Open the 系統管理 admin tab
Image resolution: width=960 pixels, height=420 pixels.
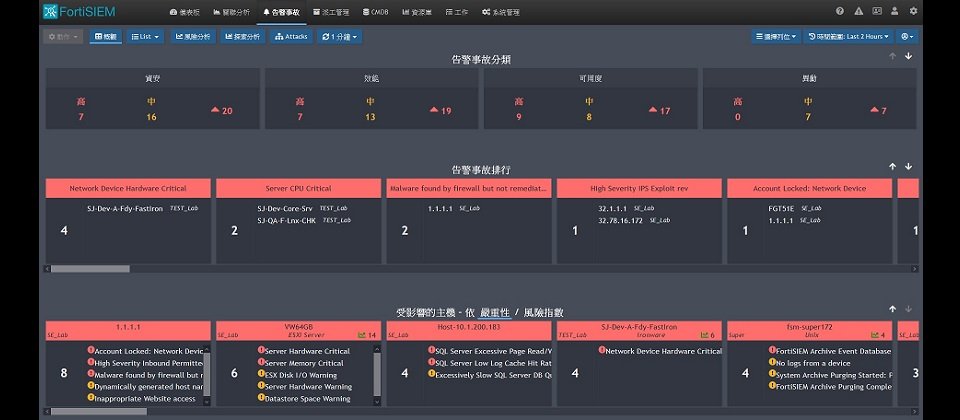click(500, 12)
